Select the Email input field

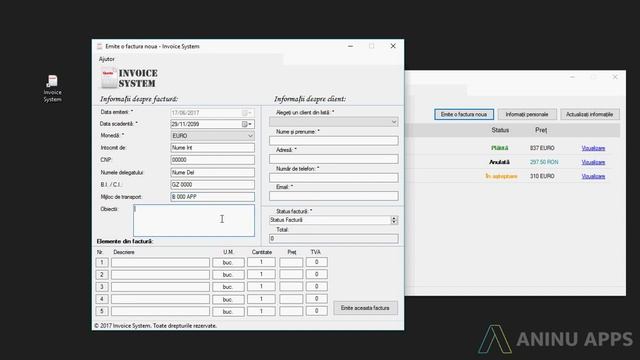coord(333,196)
